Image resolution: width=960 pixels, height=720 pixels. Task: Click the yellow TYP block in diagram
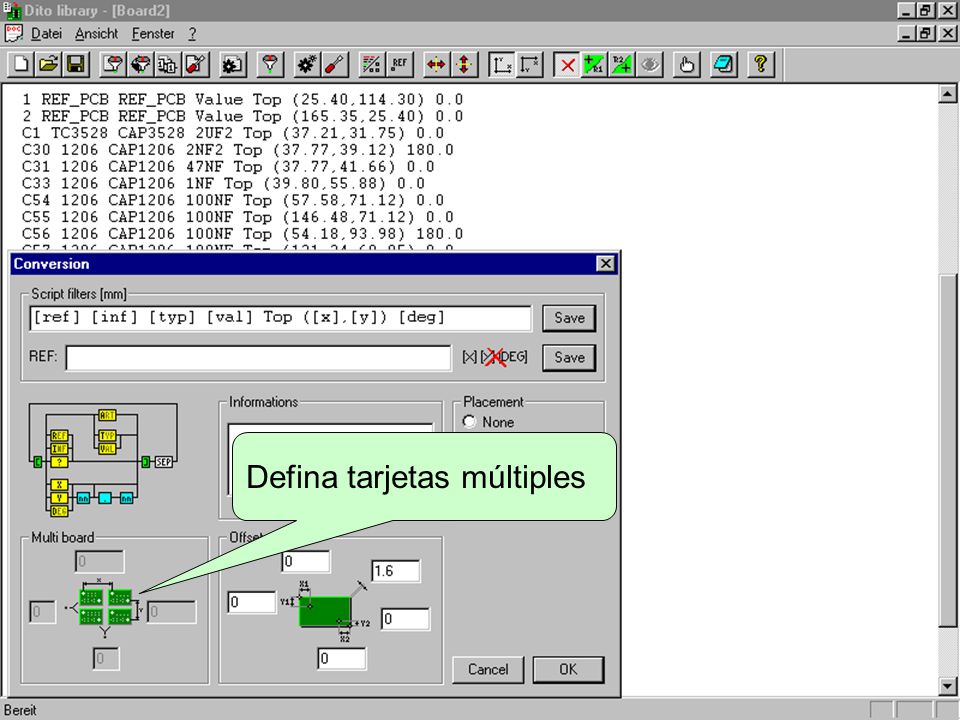tap(107, 435)
